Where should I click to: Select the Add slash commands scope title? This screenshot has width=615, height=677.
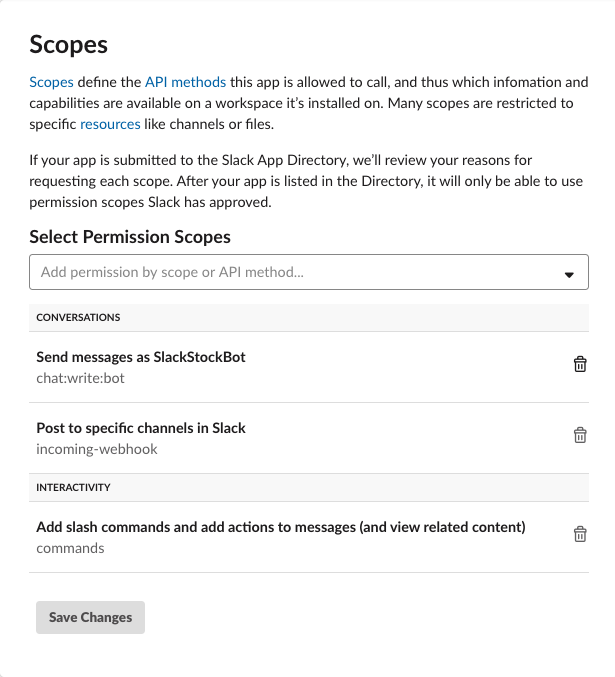tap(281, 527)
